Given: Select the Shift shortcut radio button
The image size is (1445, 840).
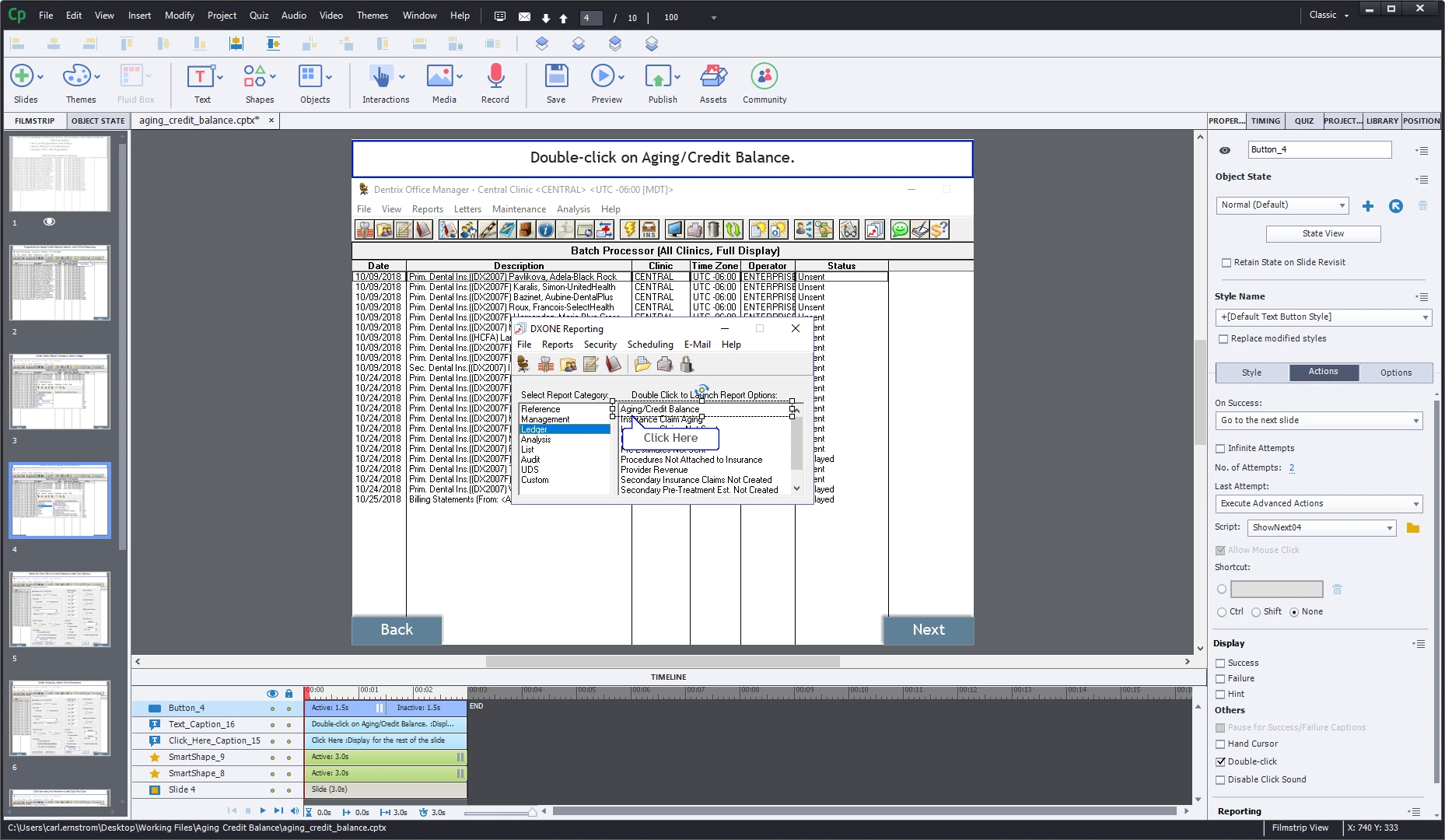Looking at the screenshot, I should 1256,612.
